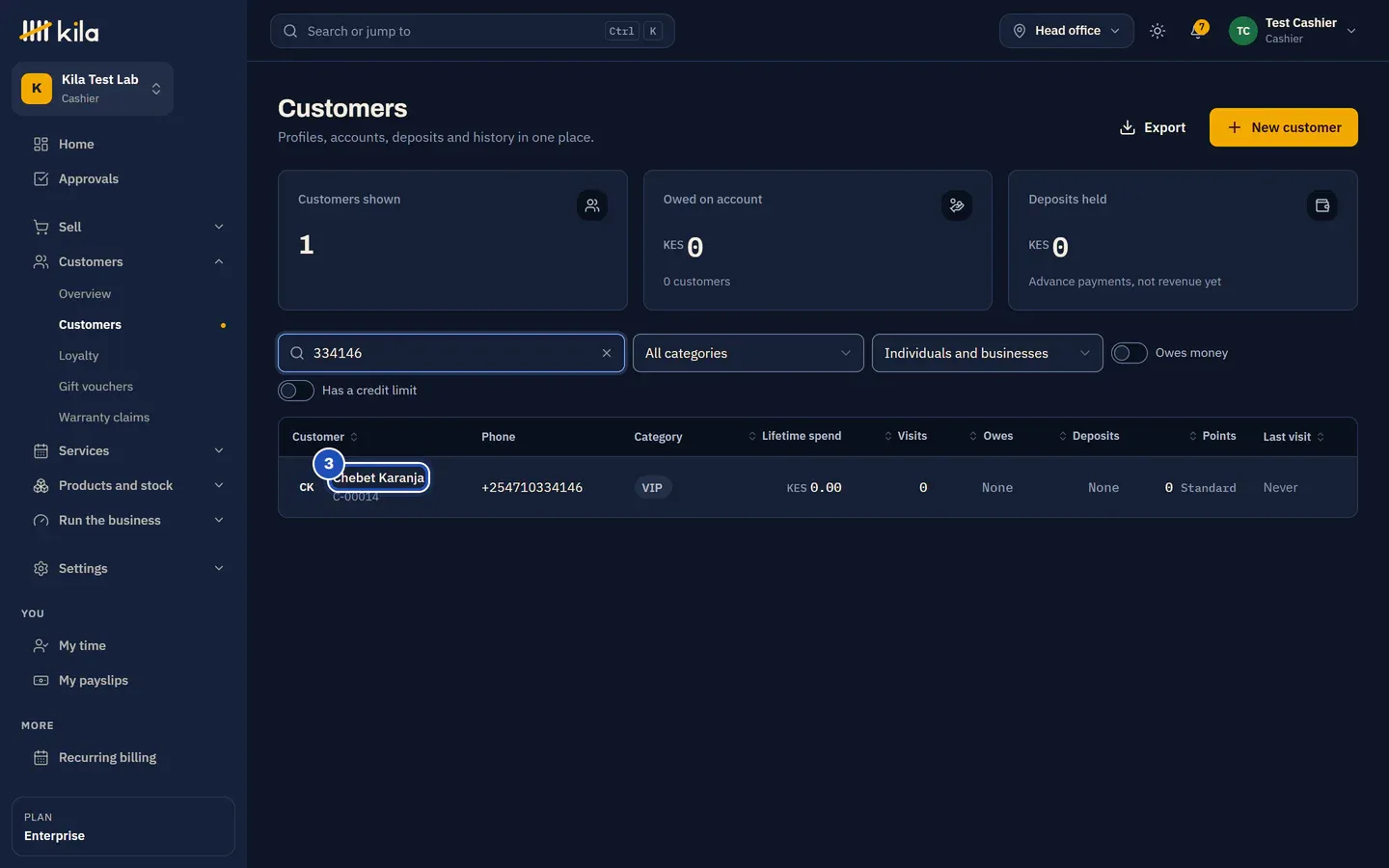This screenshot has height=868, width=1389.
Task: Toggle the light/dark theme sun icon
Action: pos(1157,31)
